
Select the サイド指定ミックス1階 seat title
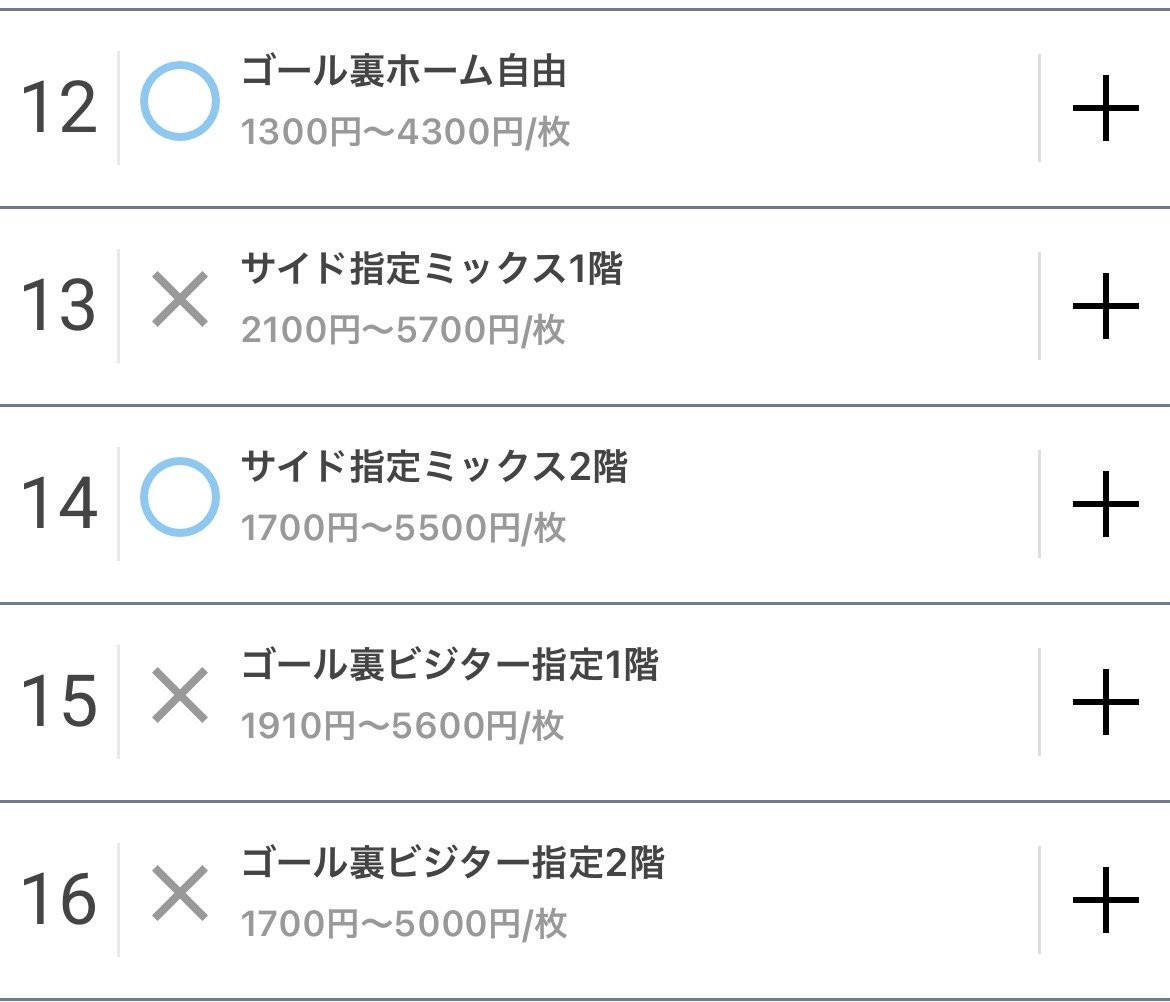432,270
